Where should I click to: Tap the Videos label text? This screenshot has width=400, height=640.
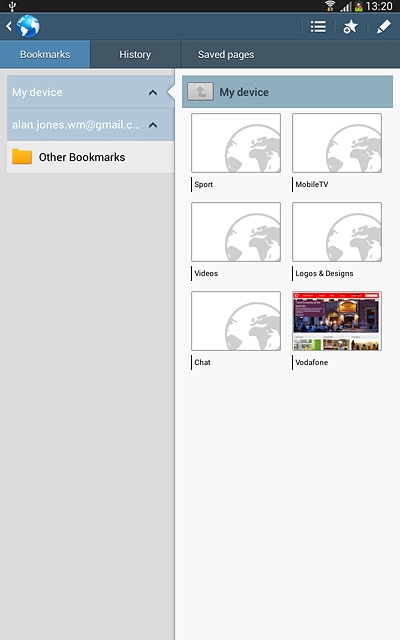[x=206, y=273]
